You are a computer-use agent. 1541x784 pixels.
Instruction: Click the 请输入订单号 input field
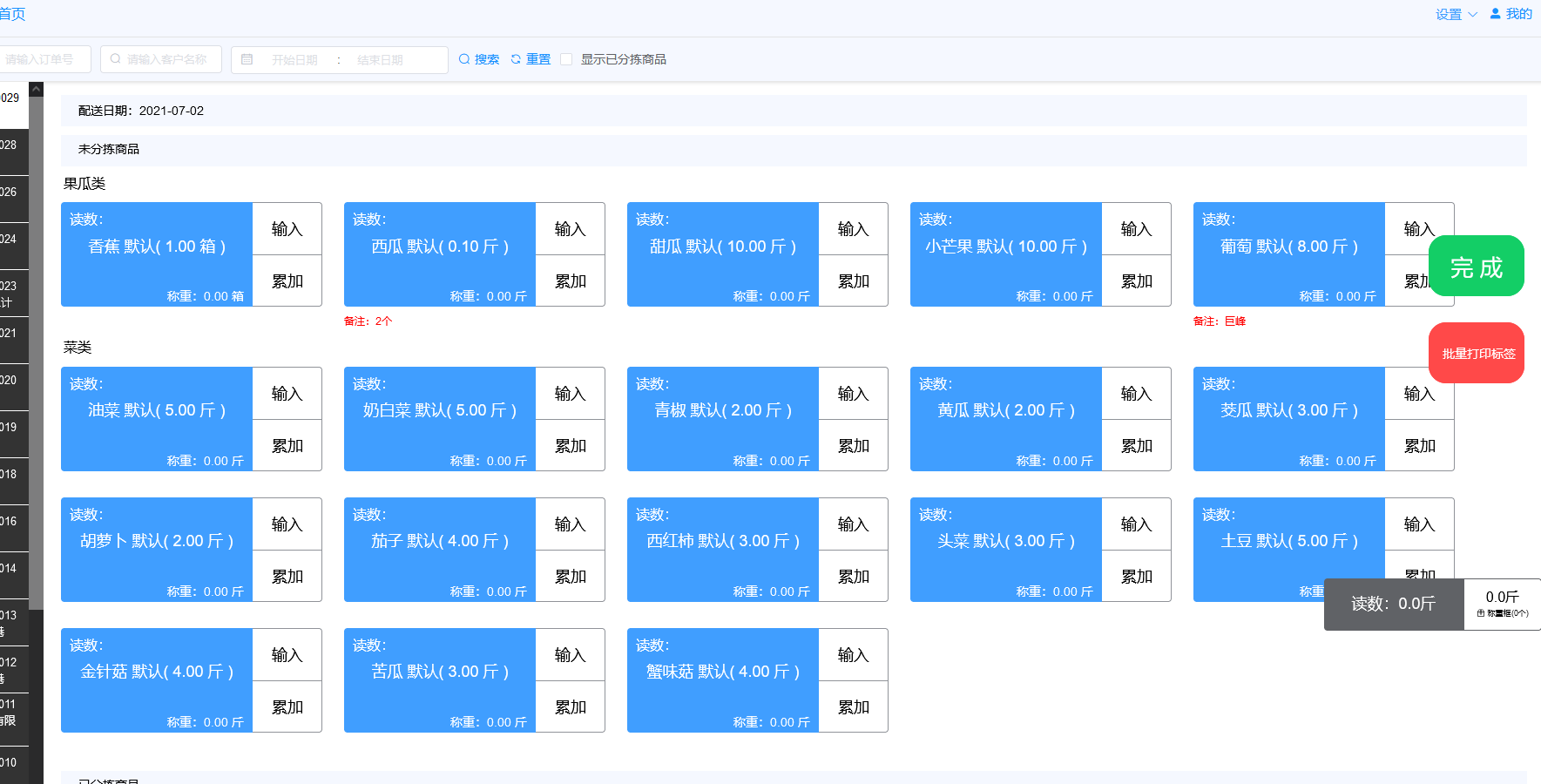click(44, 58)
